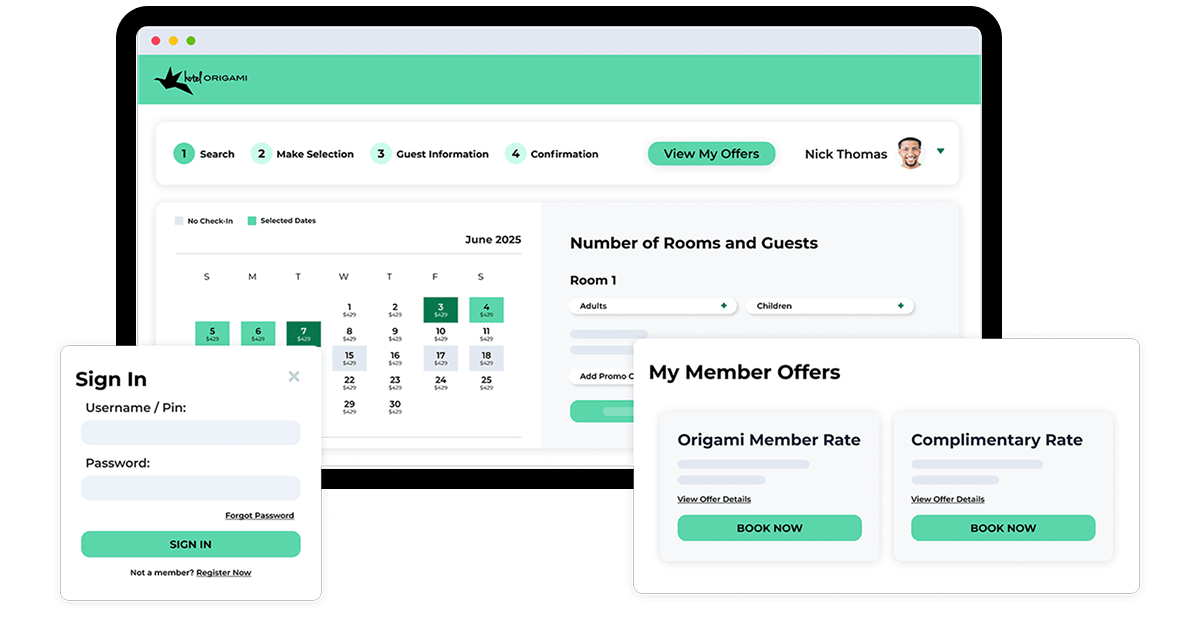Open Nick Thomas profile avatar
Screen dimensions: 1200x630
(x=910, y=153)
